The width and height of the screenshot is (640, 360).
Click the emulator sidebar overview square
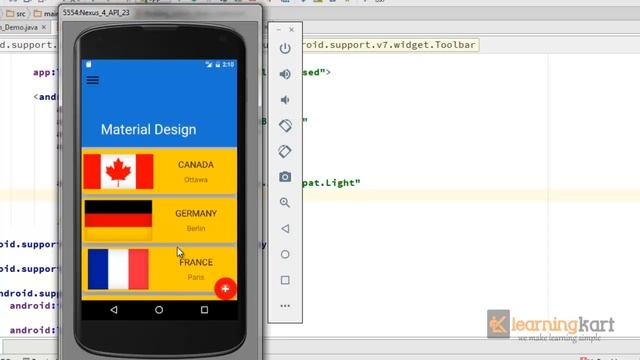pyautogui.click(x=285, y=280)
